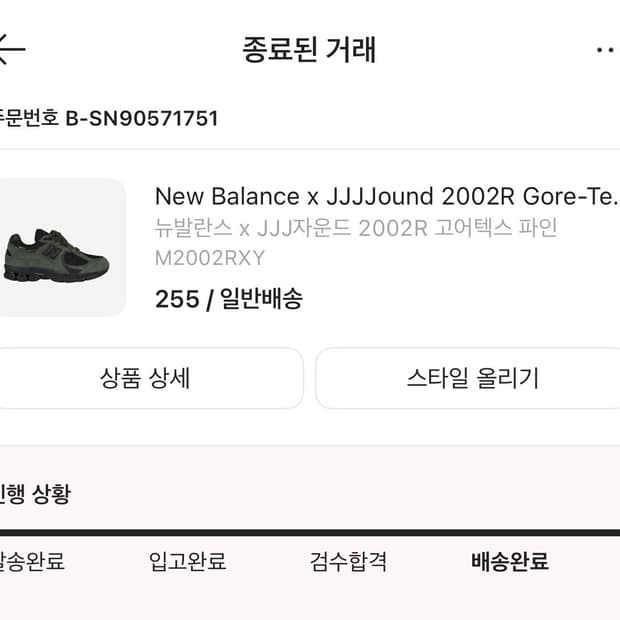Tap the 진행 상황 section heading

[x=36, y=494]
